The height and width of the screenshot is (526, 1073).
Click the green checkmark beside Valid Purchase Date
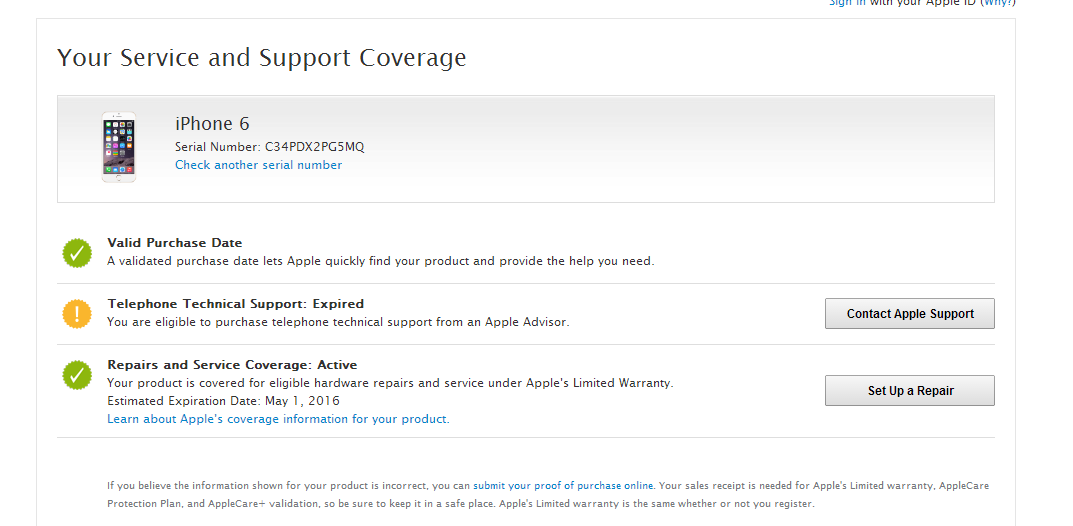click(x=77, y=253)
